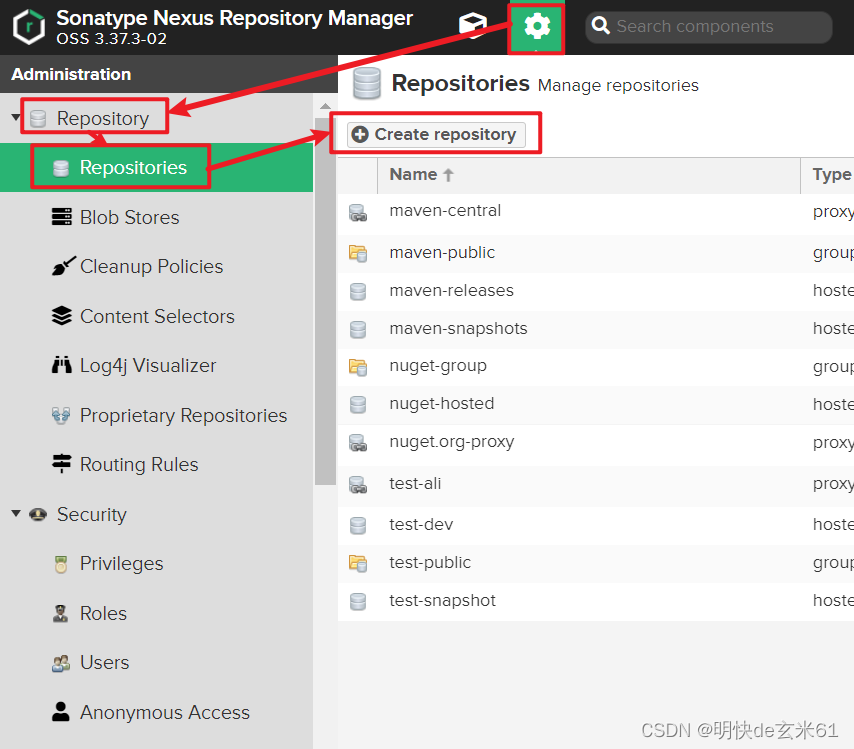
Task: Click the Create repository button
Action: coord(436,135)
